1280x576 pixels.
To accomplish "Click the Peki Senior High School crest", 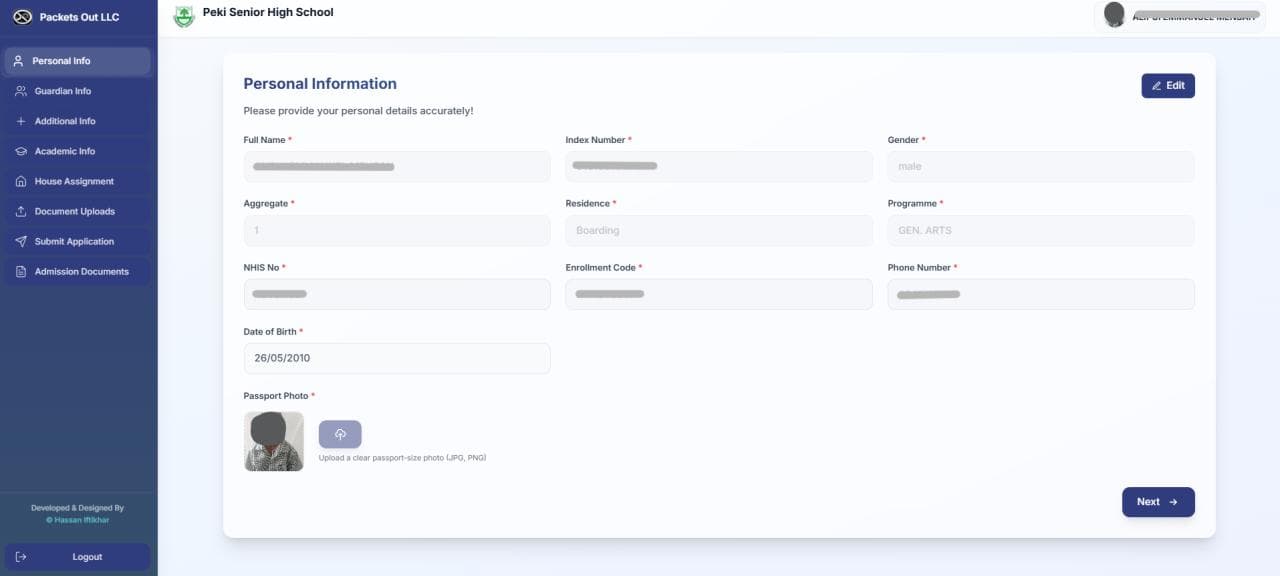I will (x=184, y=16).
